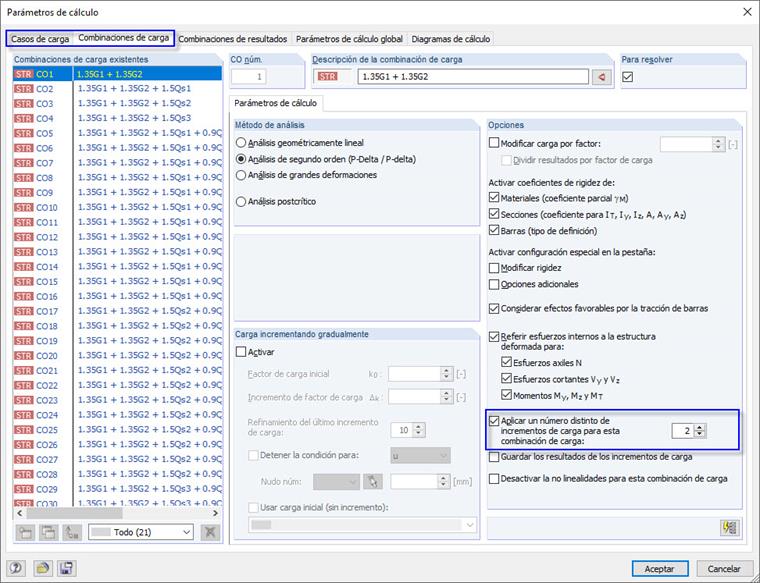Select CO2 in the combinations list

118,89
